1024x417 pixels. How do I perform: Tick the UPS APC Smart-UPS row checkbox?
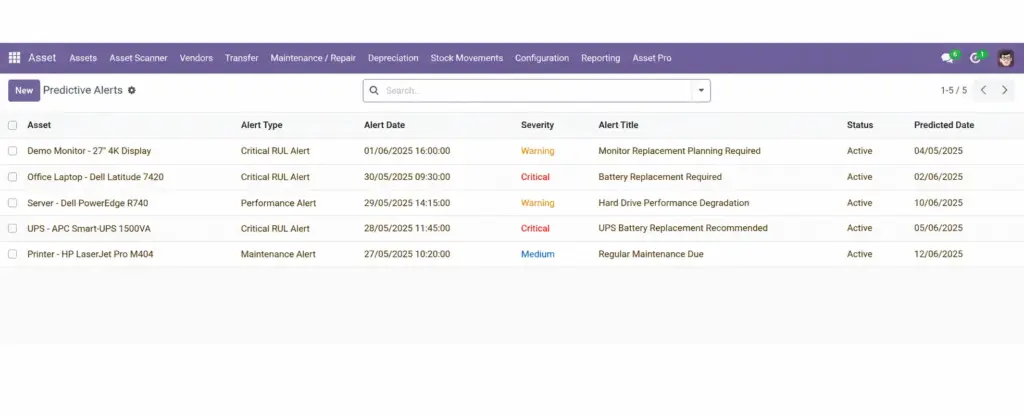point(12,228)
